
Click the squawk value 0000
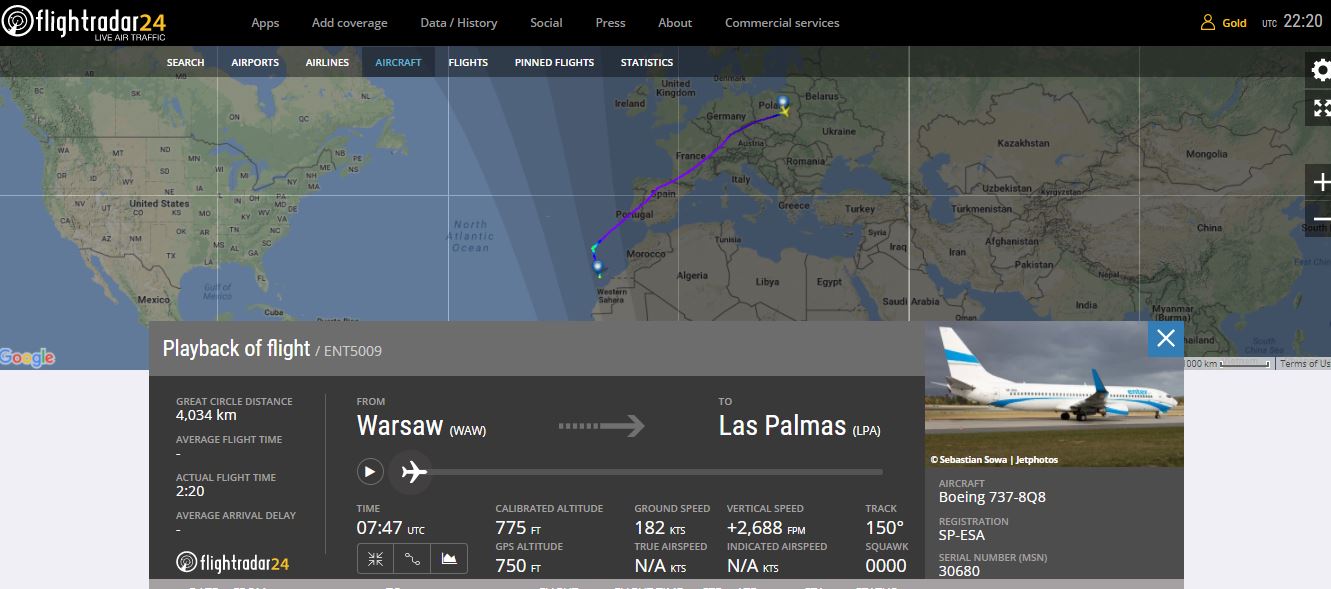pos(885,566)
